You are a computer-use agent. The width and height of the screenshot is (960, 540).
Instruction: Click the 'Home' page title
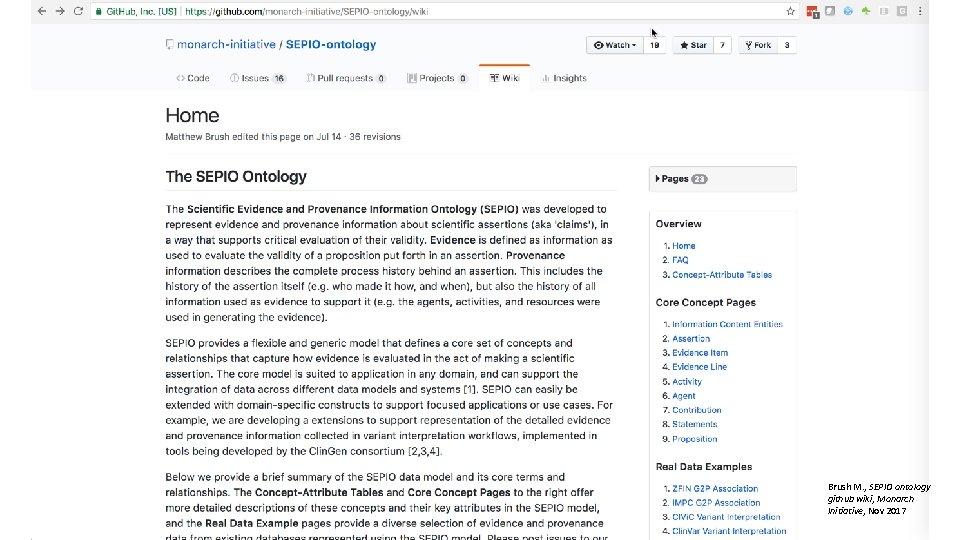pos(192,115)
